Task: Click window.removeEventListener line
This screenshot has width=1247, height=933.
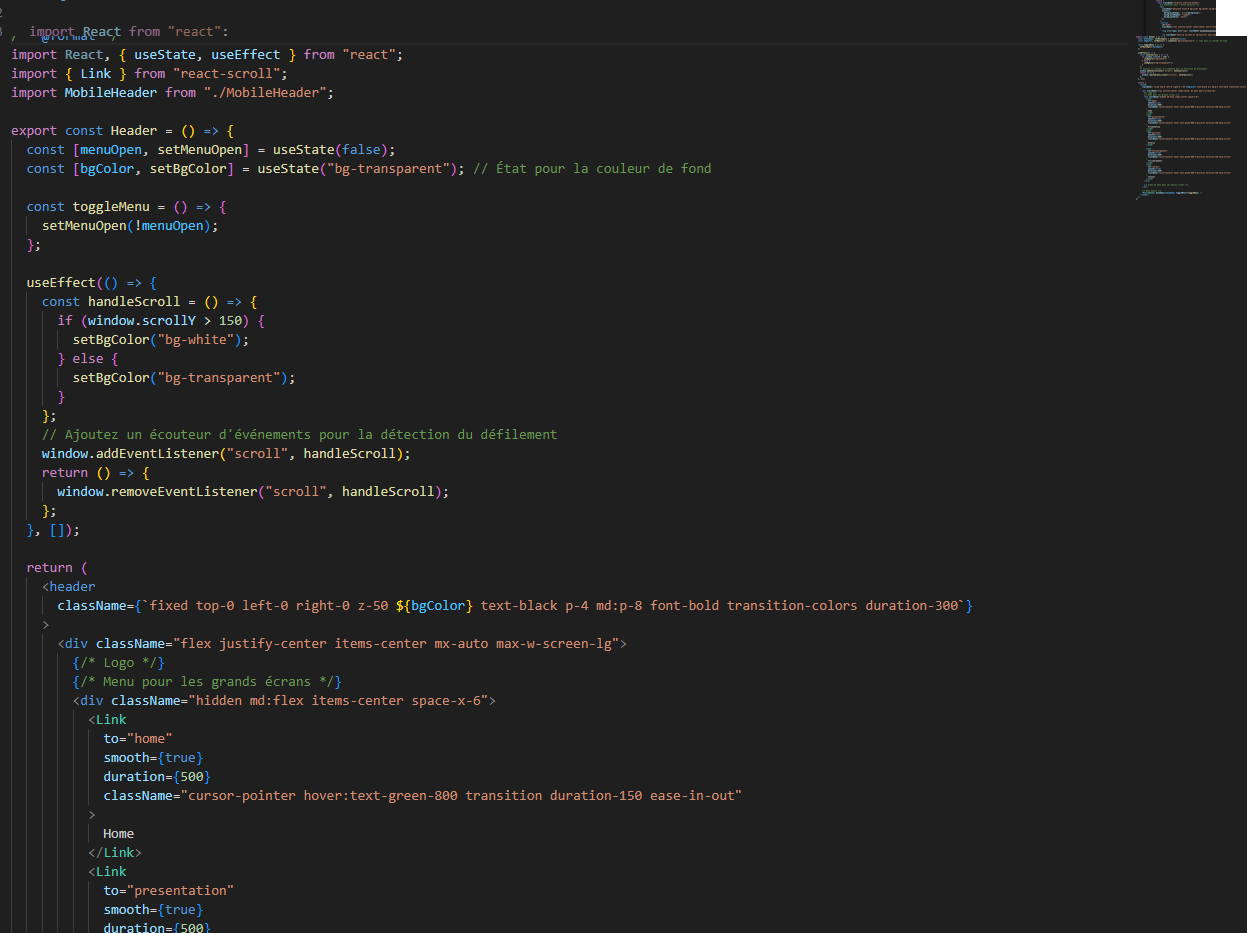Action: 253,491
